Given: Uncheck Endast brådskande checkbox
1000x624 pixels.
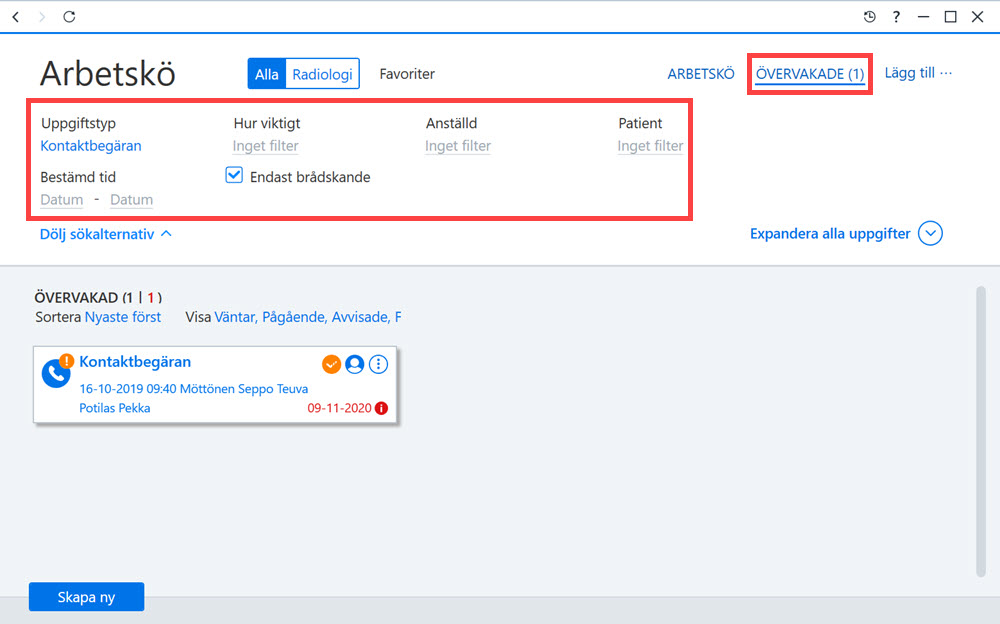Looking at the screenshot, I should [234, 175].
